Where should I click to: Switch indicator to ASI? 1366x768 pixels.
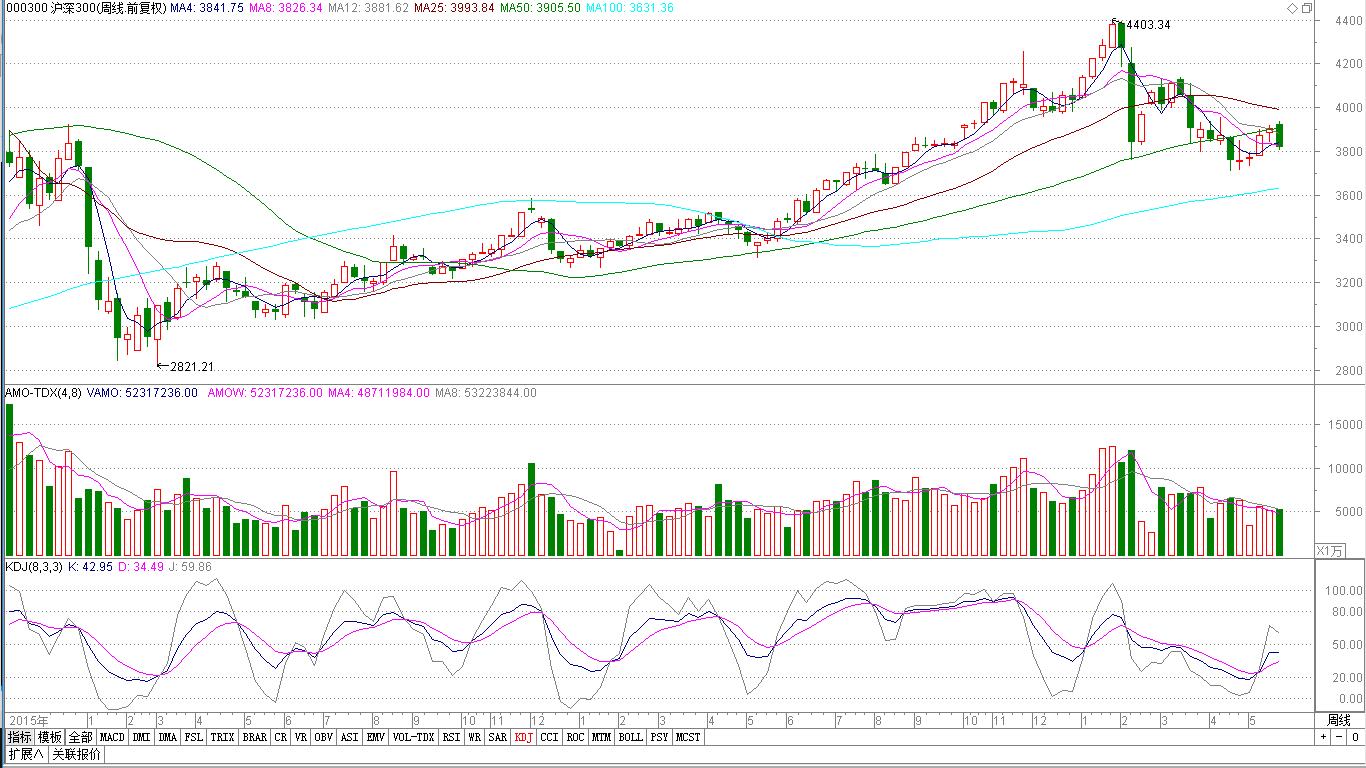(x=350, y=737)
